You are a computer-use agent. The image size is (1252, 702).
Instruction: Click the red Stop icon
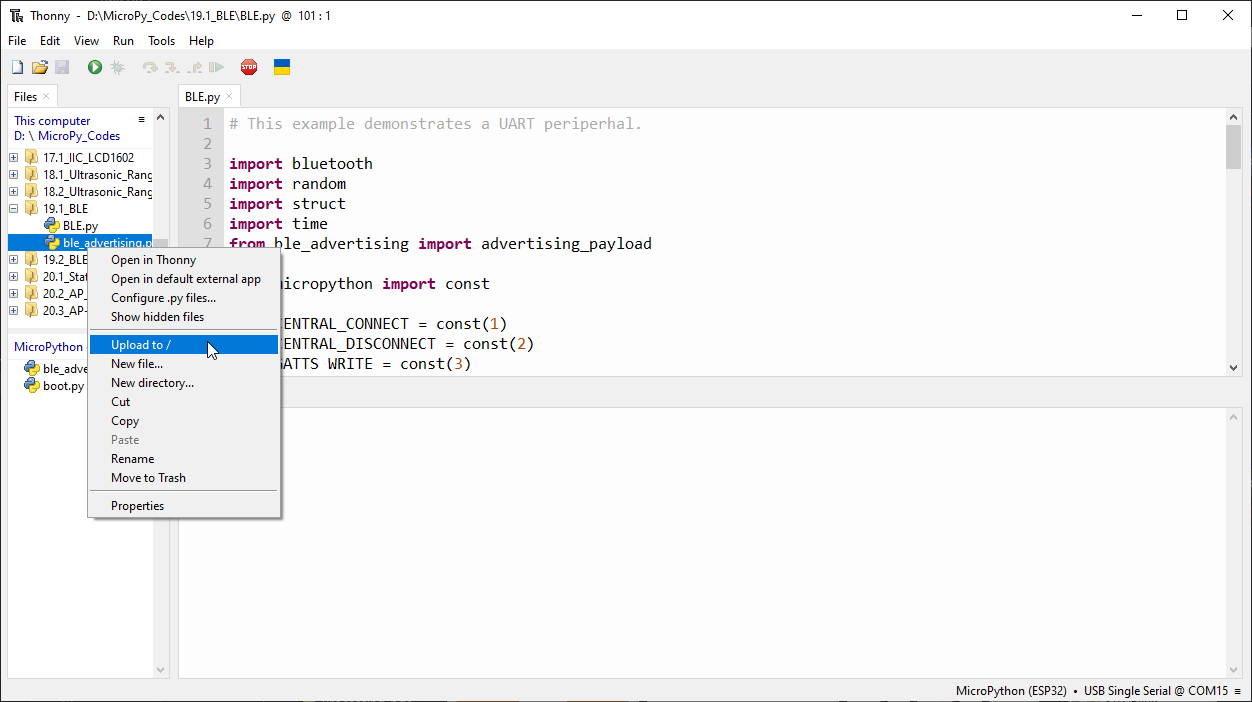[249, 67]
